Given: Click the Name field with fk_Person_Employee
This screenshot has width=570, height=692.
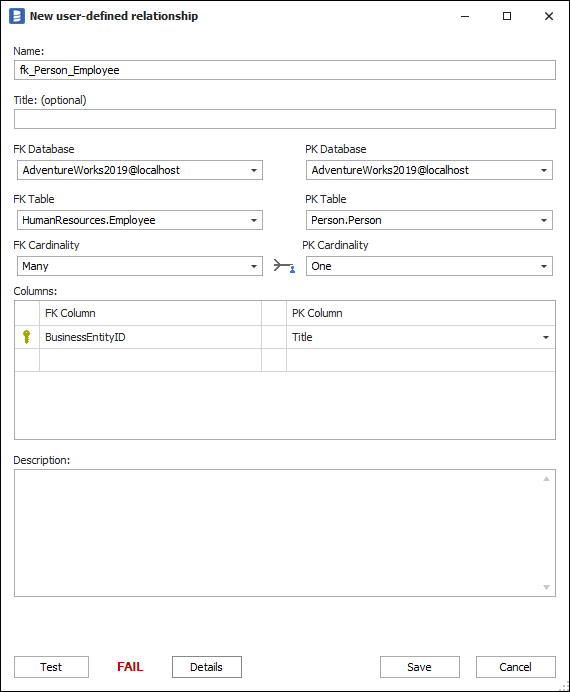Looking at the screenshot, I should (285, 70).
